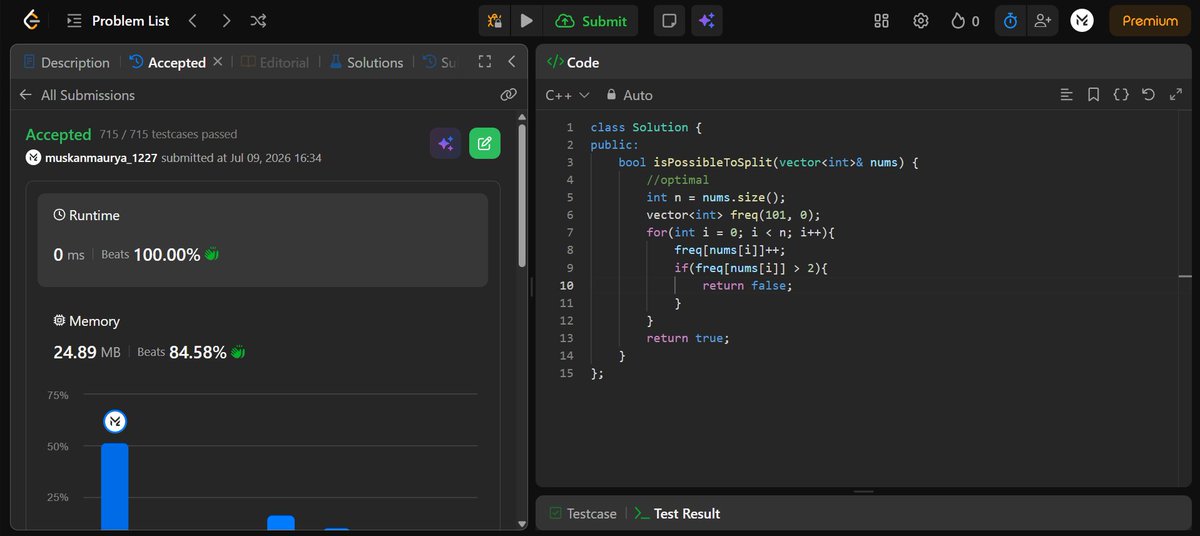
Task: Go to next problem chevron
Action: click(226, 20)
